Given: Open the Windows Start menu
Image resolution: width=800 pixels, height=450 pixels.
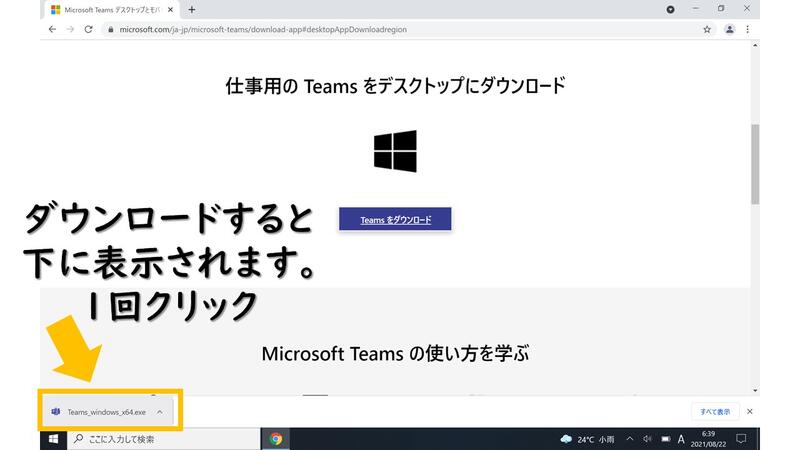Looking at the screenshot, I should (52, 438).
